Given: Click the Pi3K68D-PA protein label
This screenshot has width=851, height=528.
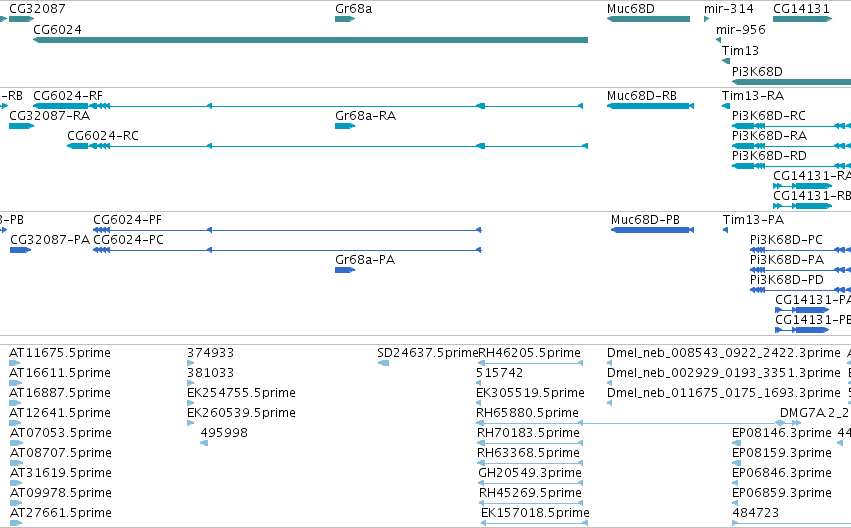Looking at the screenshot, I should pos(787,260).
